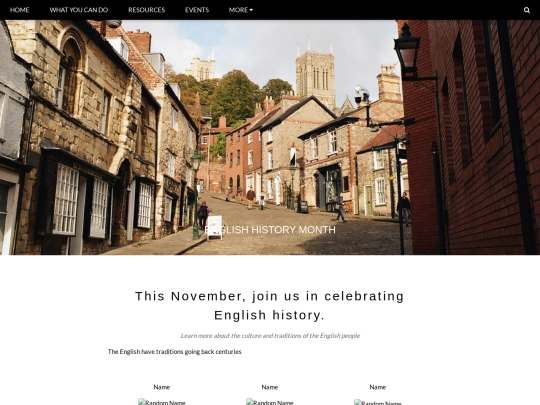Click the ENGLISH HISTORY MONTH banner title
The image size is (540, 405).
click(x=270, y=230)
